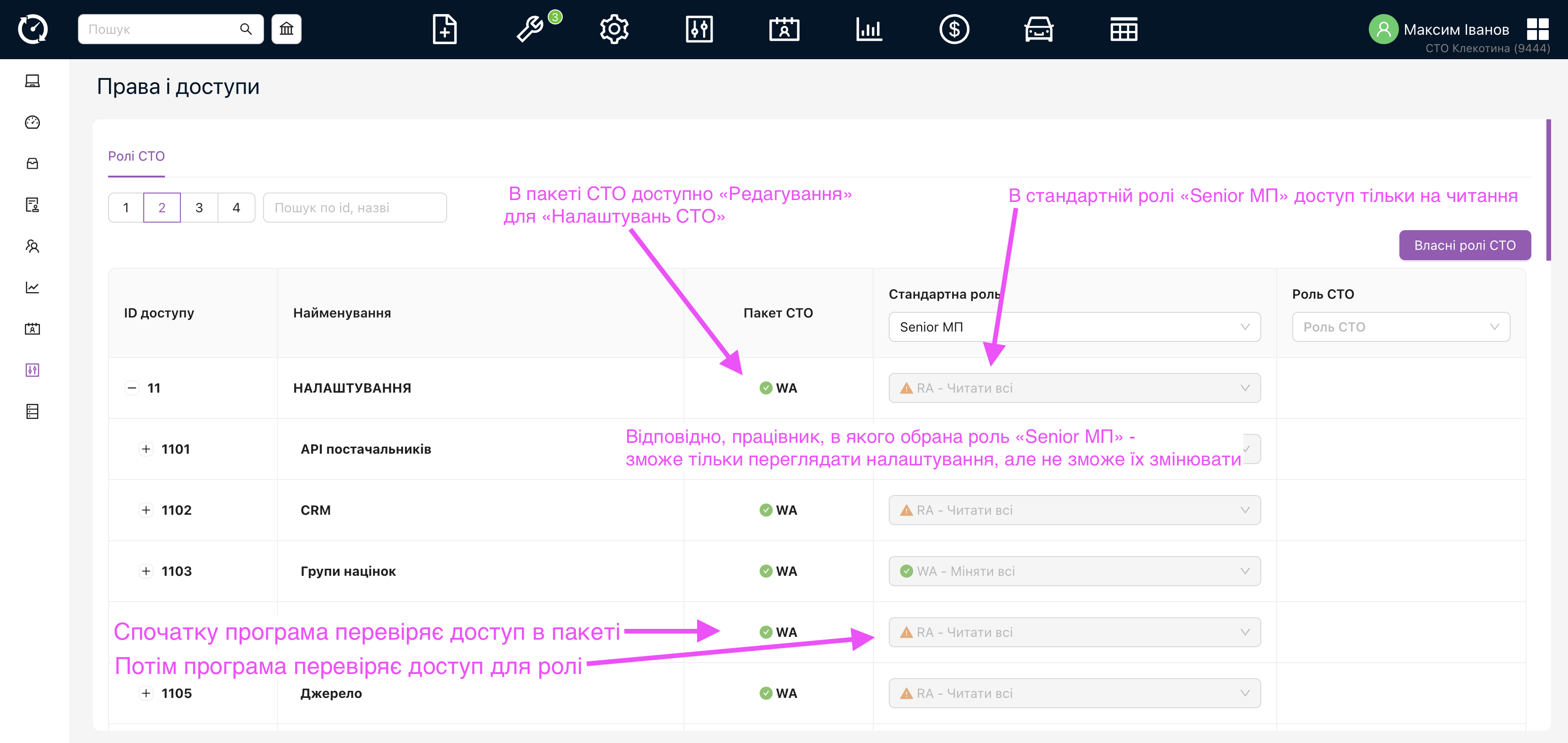
Task: Collapse the row 11 НАЛАШТУВАННЯ
Action: 132,388
